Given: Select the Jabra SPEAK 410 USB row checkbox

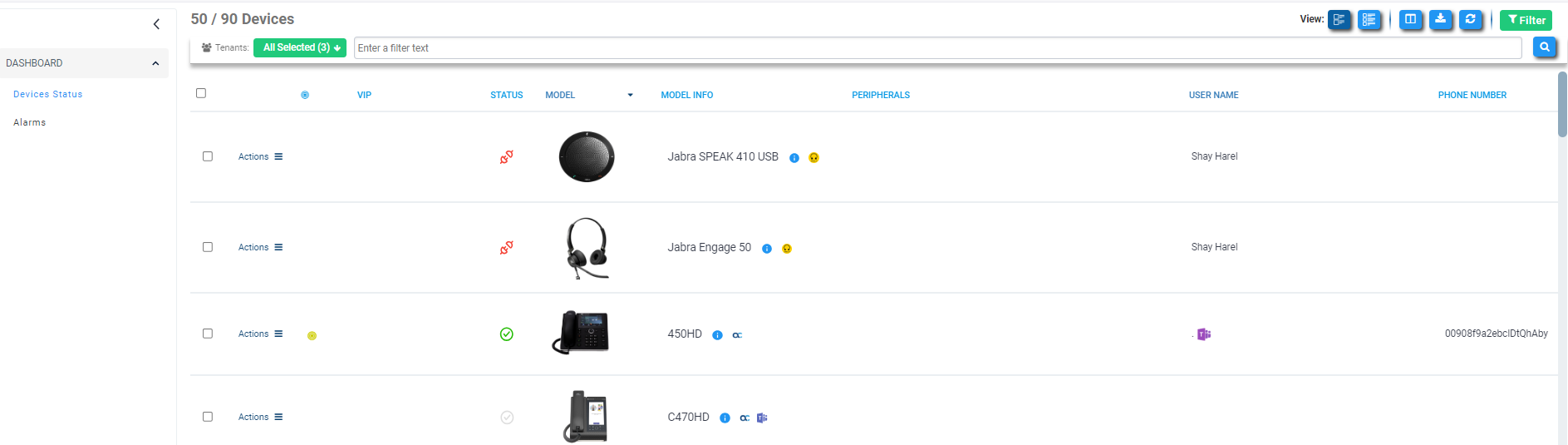Looking at the screenshot, I should 208,156.
